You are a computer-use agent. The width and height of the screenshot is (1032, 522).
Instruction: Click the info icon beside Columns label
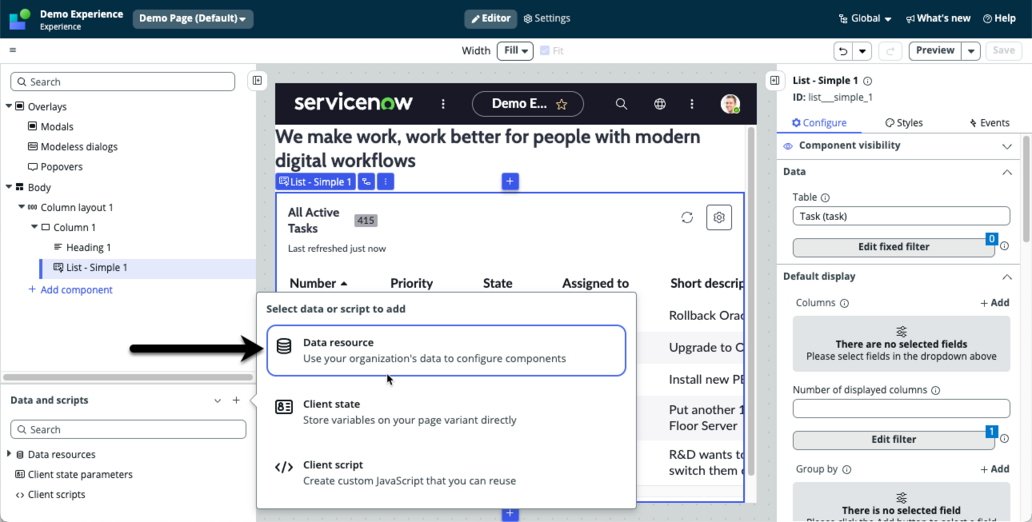coord(844,303)
